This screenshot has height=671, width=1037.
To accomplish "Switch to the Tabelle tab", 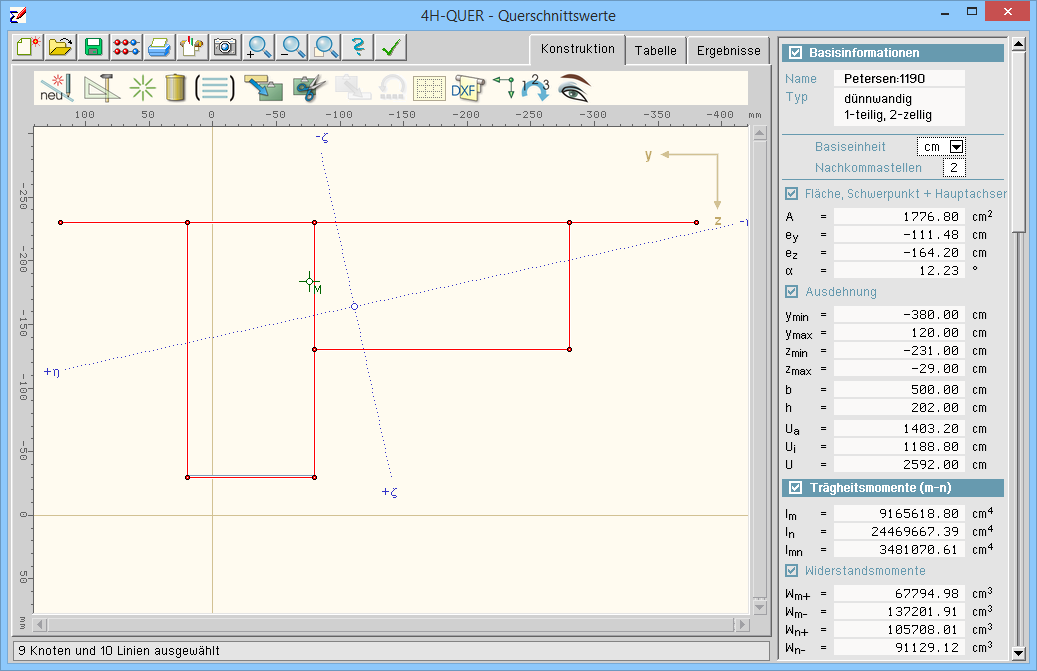I will click(x=655, y=50).
